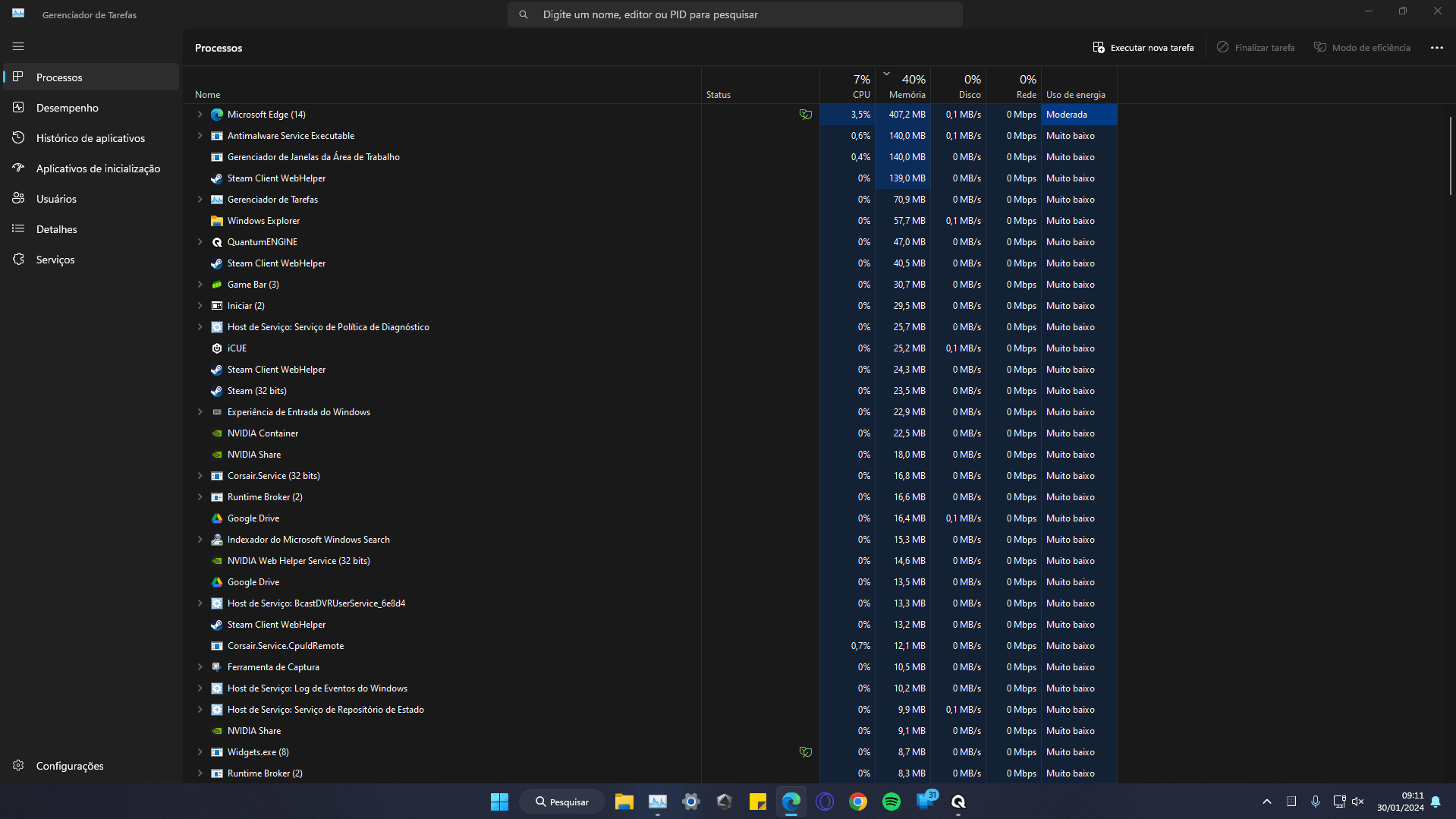Open Microsoft Edge from taskbar

click(x=791, y=802)
